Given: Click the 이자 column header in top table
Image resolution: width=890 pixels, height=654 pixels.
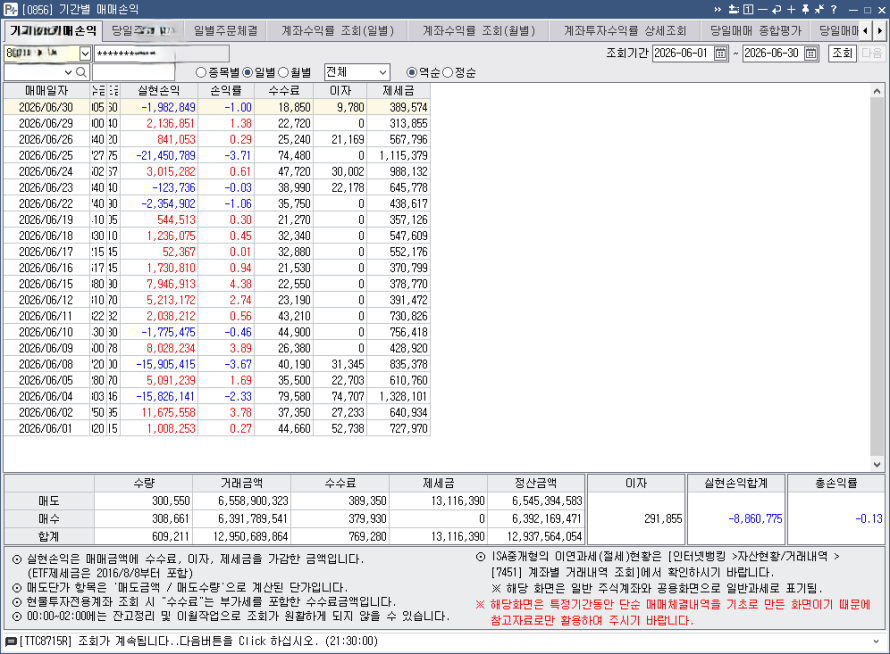Looking at the screenshot, I should point(341,91).
